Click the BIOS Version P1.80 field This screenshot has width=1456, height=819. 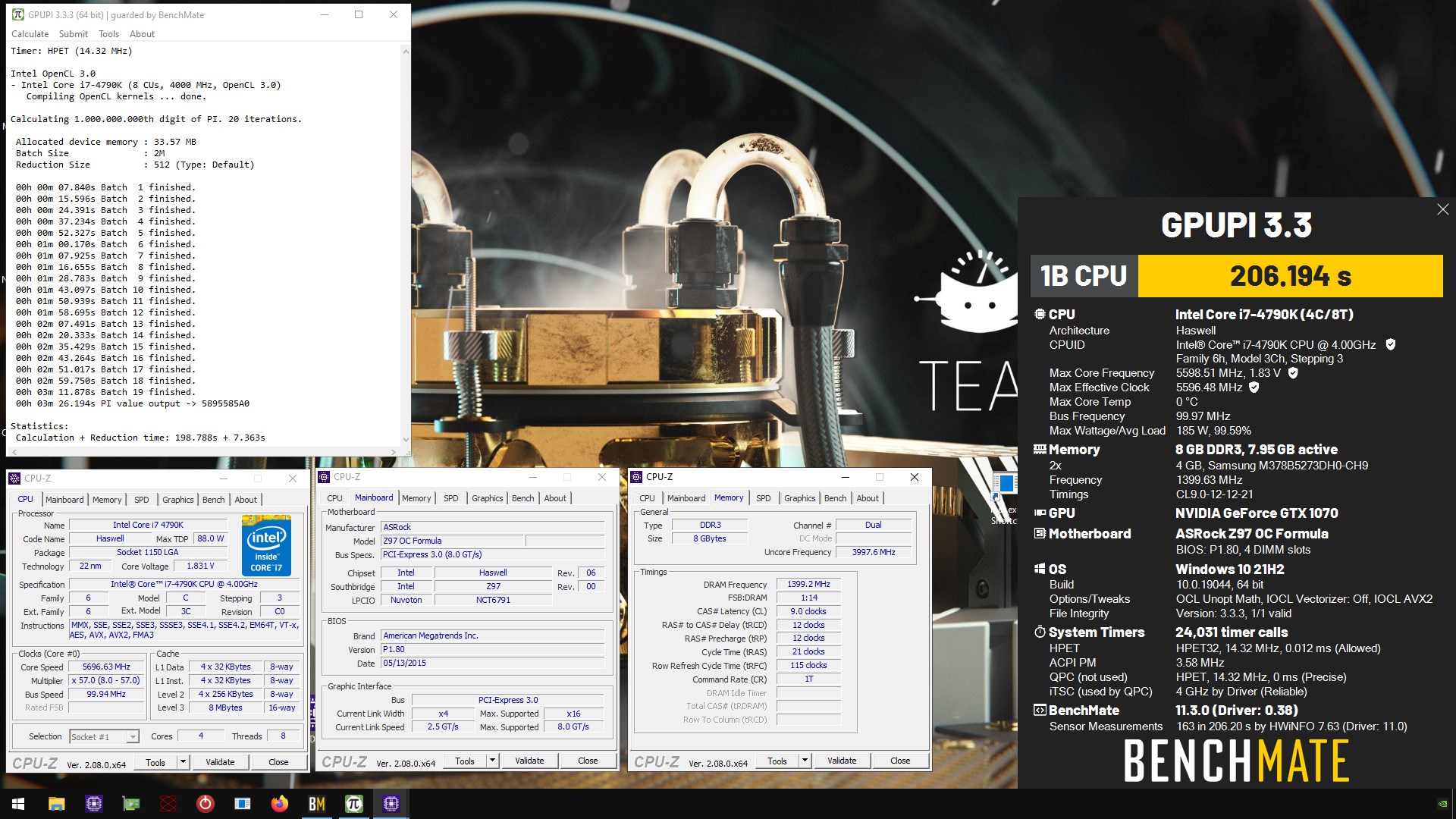(492, 650)
